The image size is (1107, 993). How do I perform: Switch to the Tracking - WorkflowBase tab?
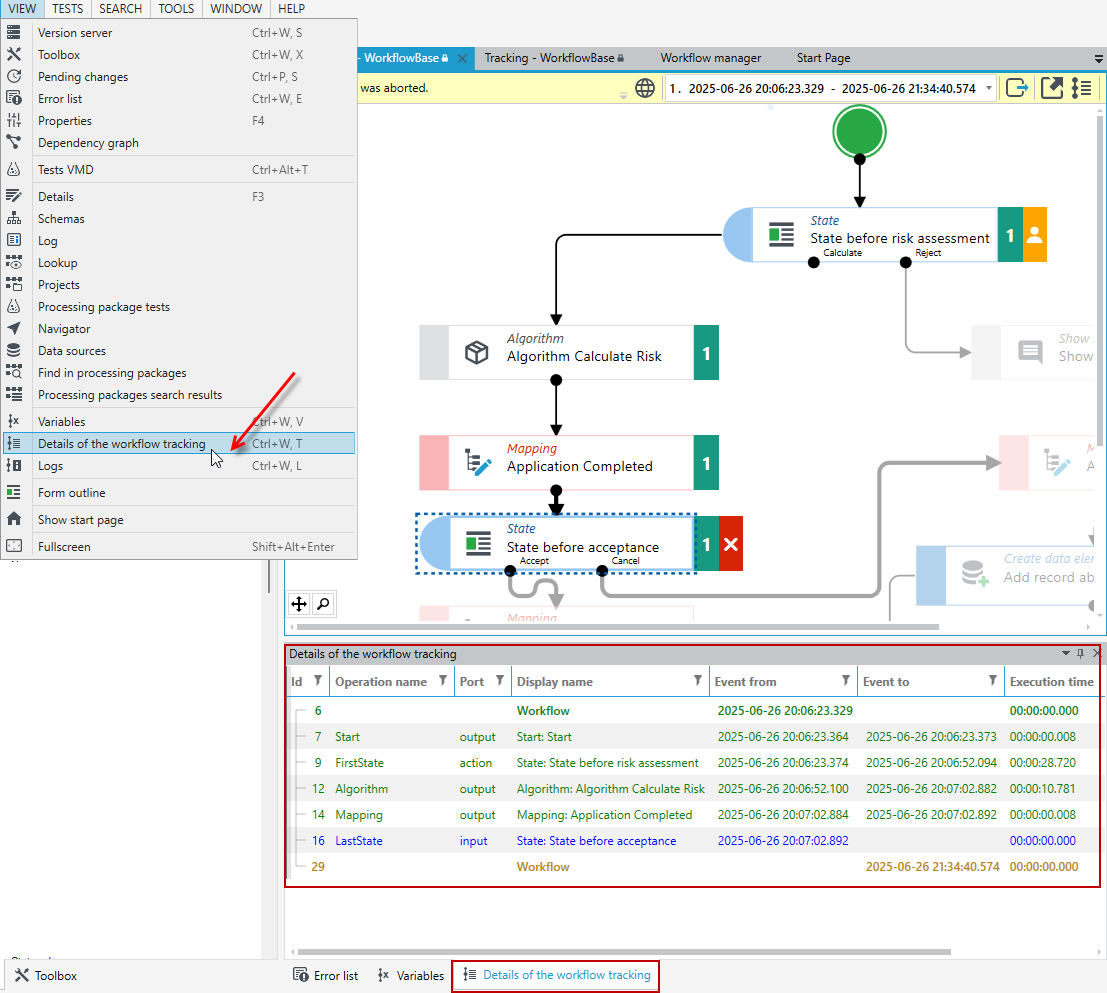(x=554, y=58)
